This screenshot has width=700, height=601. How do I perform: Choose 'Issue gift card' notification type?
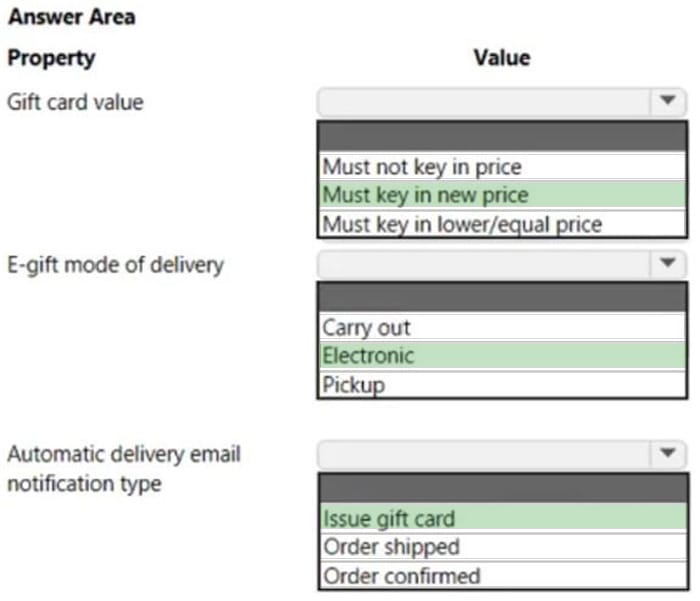[503, 518]
